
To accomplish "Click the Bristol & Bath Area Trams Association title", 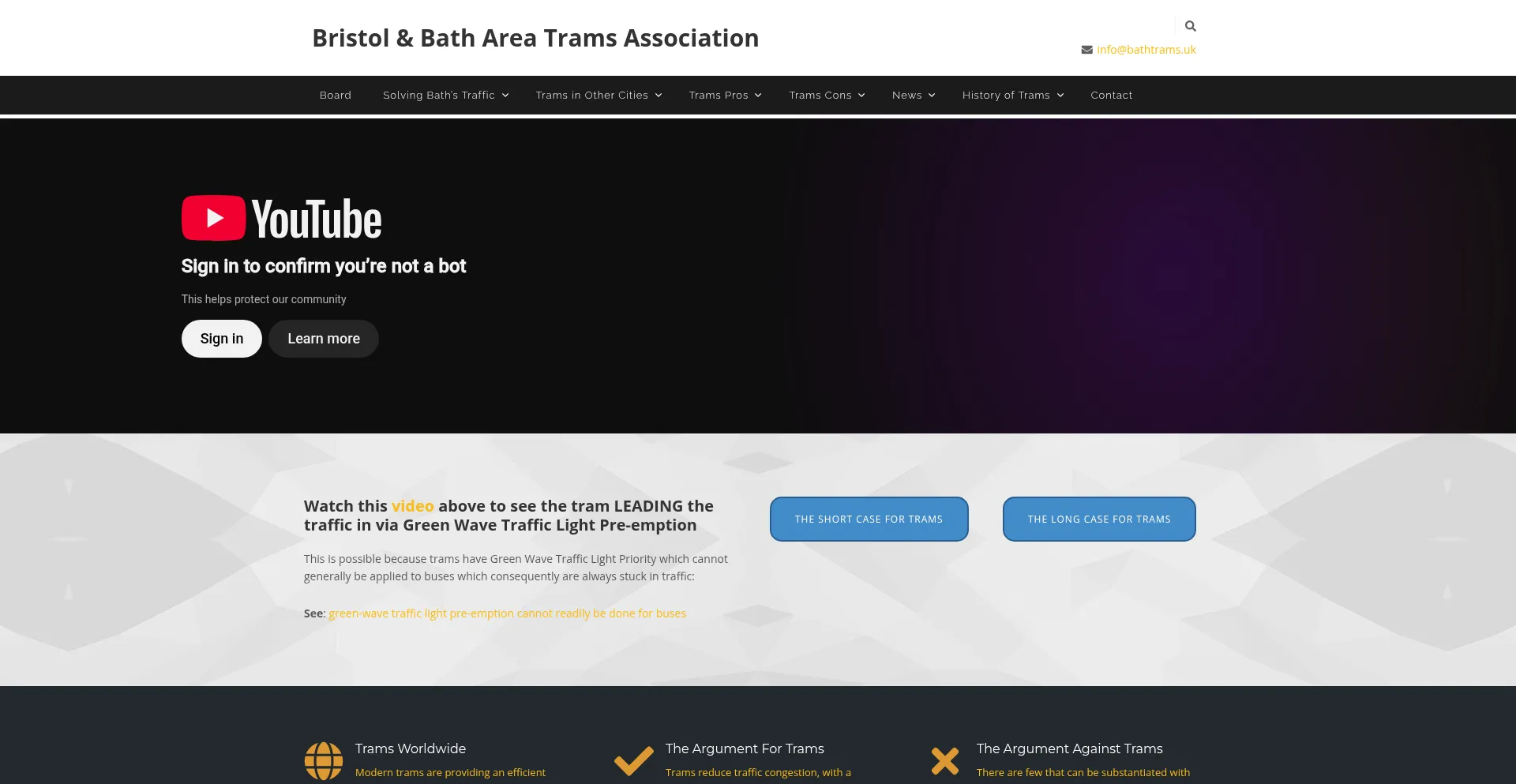I will click(x=535, y=38).
